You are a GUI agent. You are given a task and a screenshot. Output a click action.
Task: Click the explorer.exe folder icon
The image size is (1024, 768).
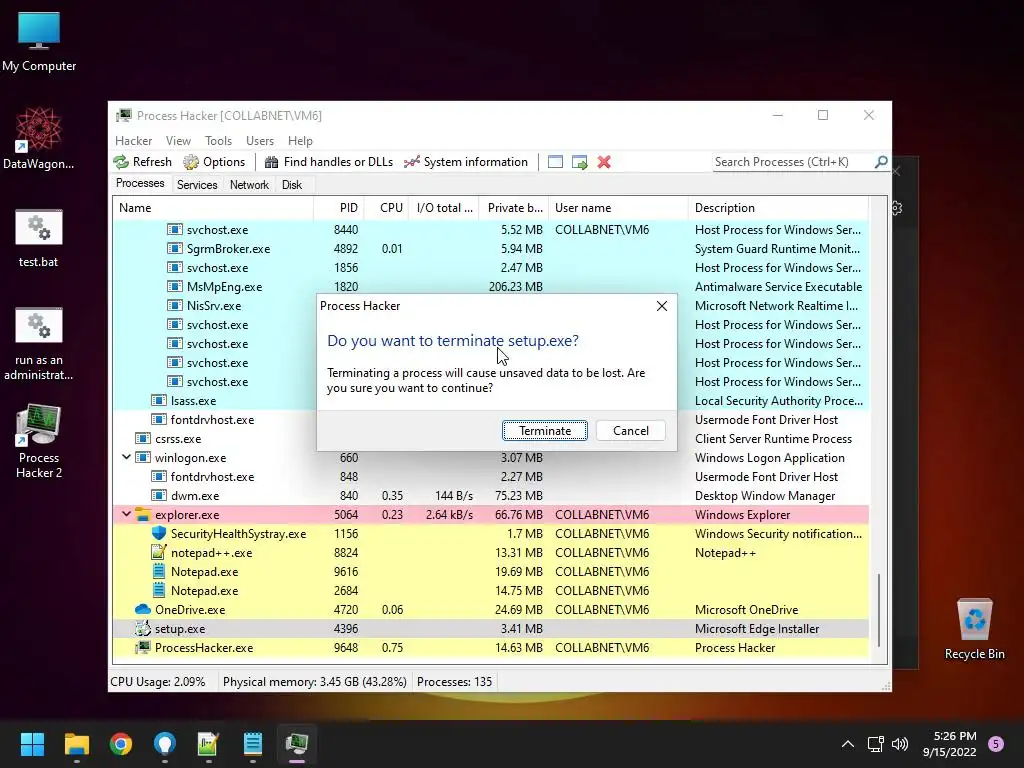142,515
